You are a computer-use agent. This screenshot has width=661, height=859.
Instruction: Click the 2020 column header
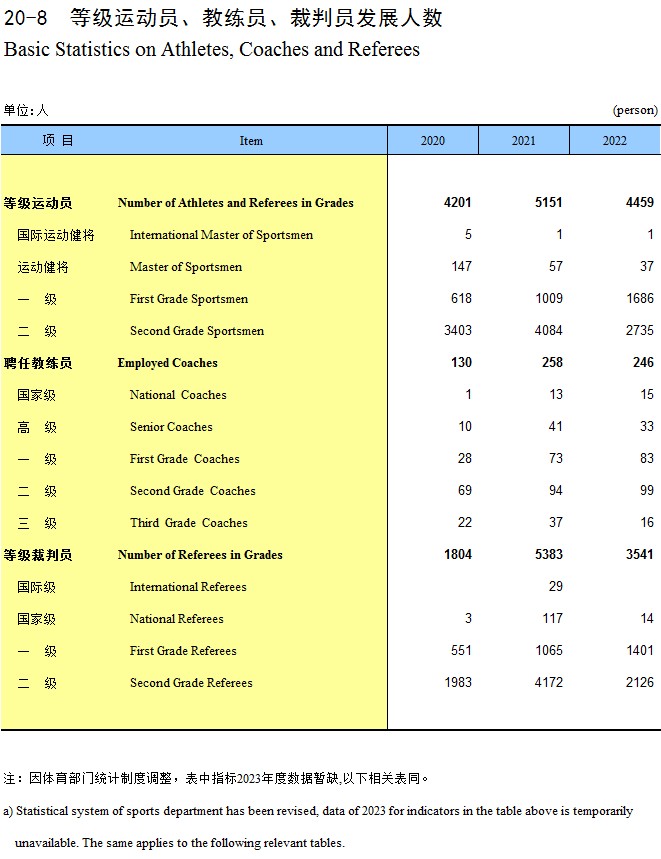tap(433, 141)
